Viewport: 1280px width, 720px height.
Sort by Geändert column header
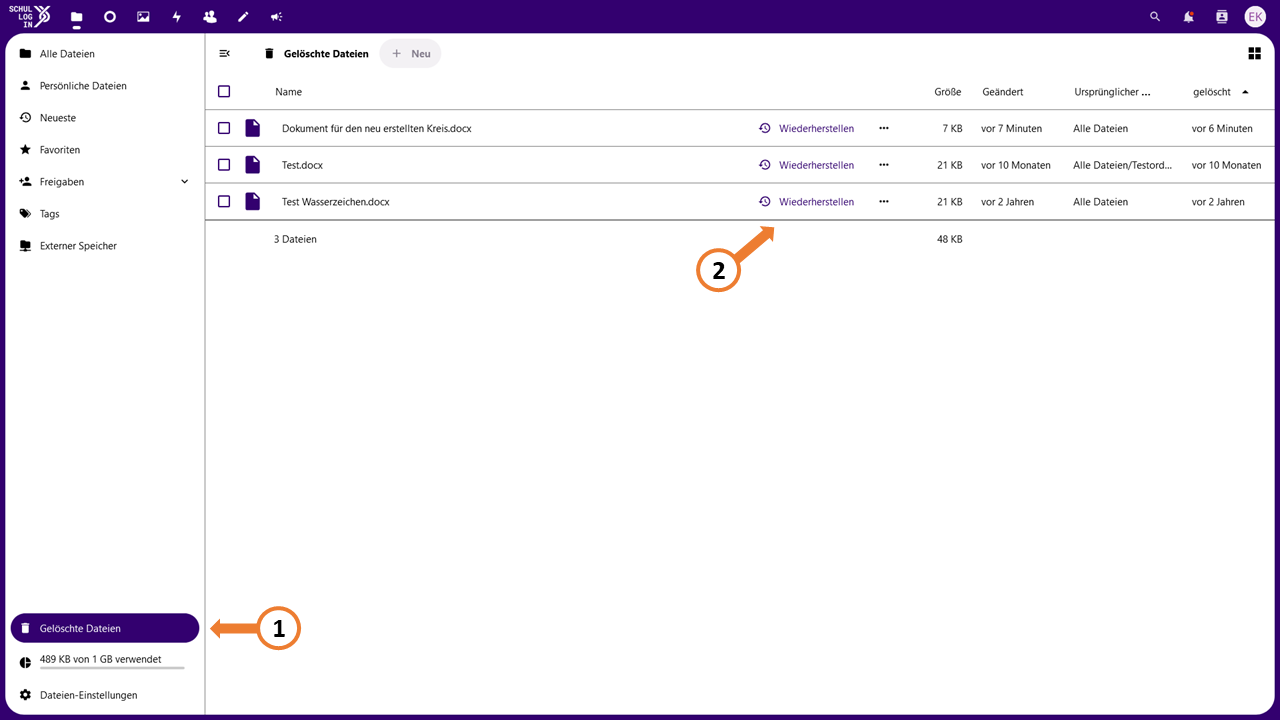(1003, 92)
